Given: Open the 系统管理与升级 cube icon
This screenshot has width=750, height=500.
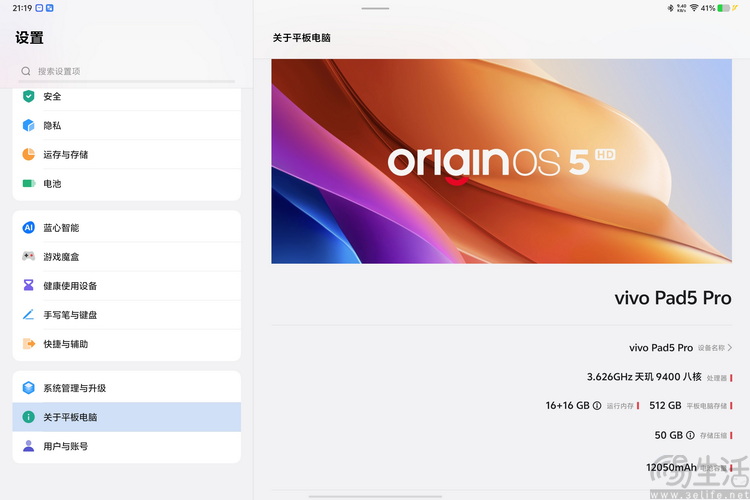Looking at the screenshot, I should (29, 388).
